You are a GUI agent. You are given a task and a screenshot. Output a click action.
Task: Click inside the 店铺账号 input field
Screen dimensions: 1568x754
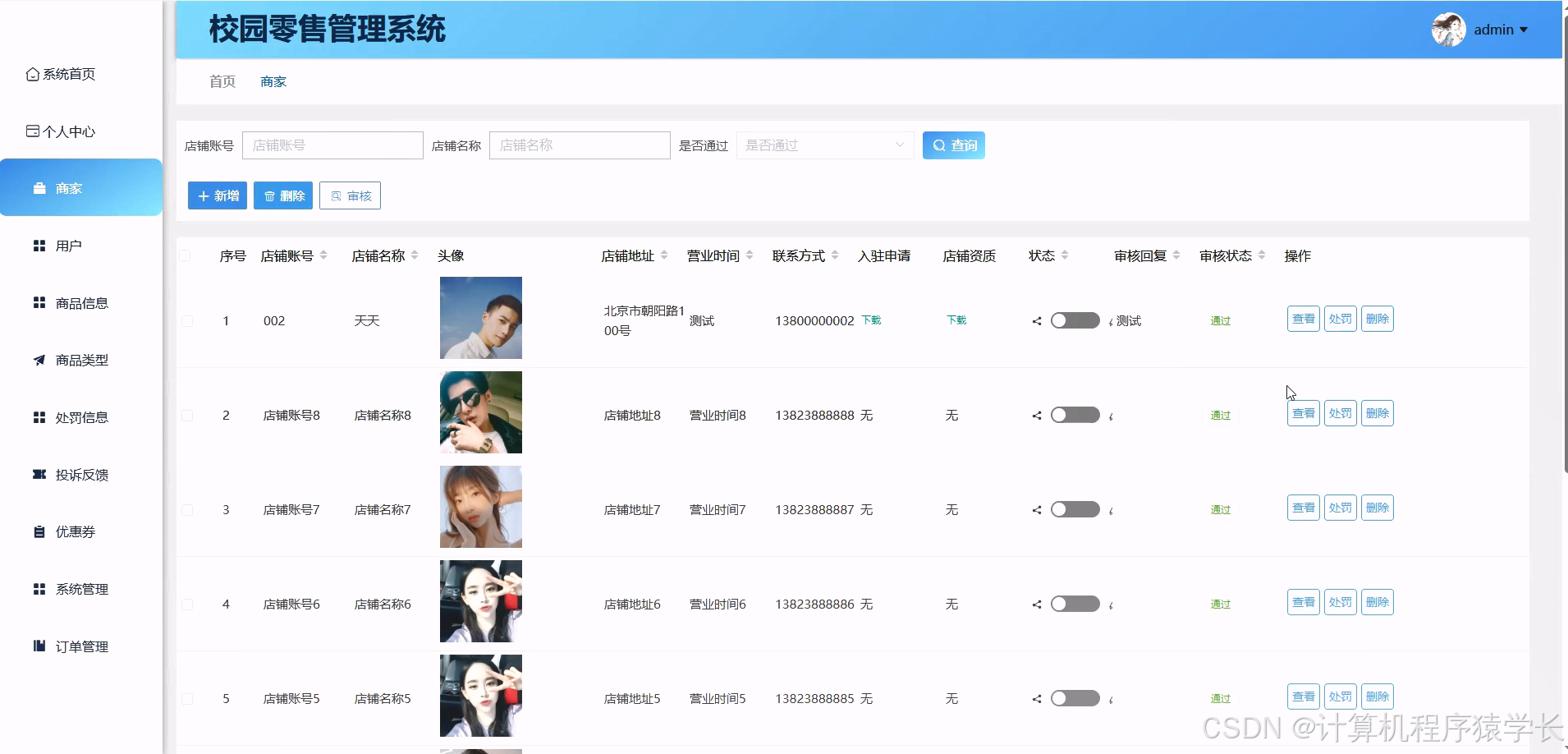pyautogui.click(x=332, y=145)
